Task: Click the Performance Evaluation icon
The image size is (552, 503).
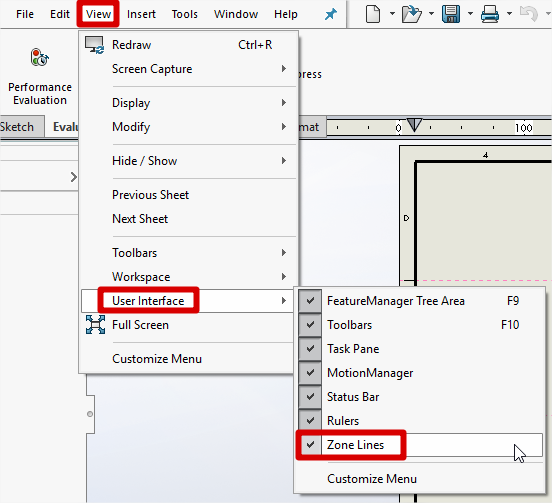Action: [x=39, y=57]
